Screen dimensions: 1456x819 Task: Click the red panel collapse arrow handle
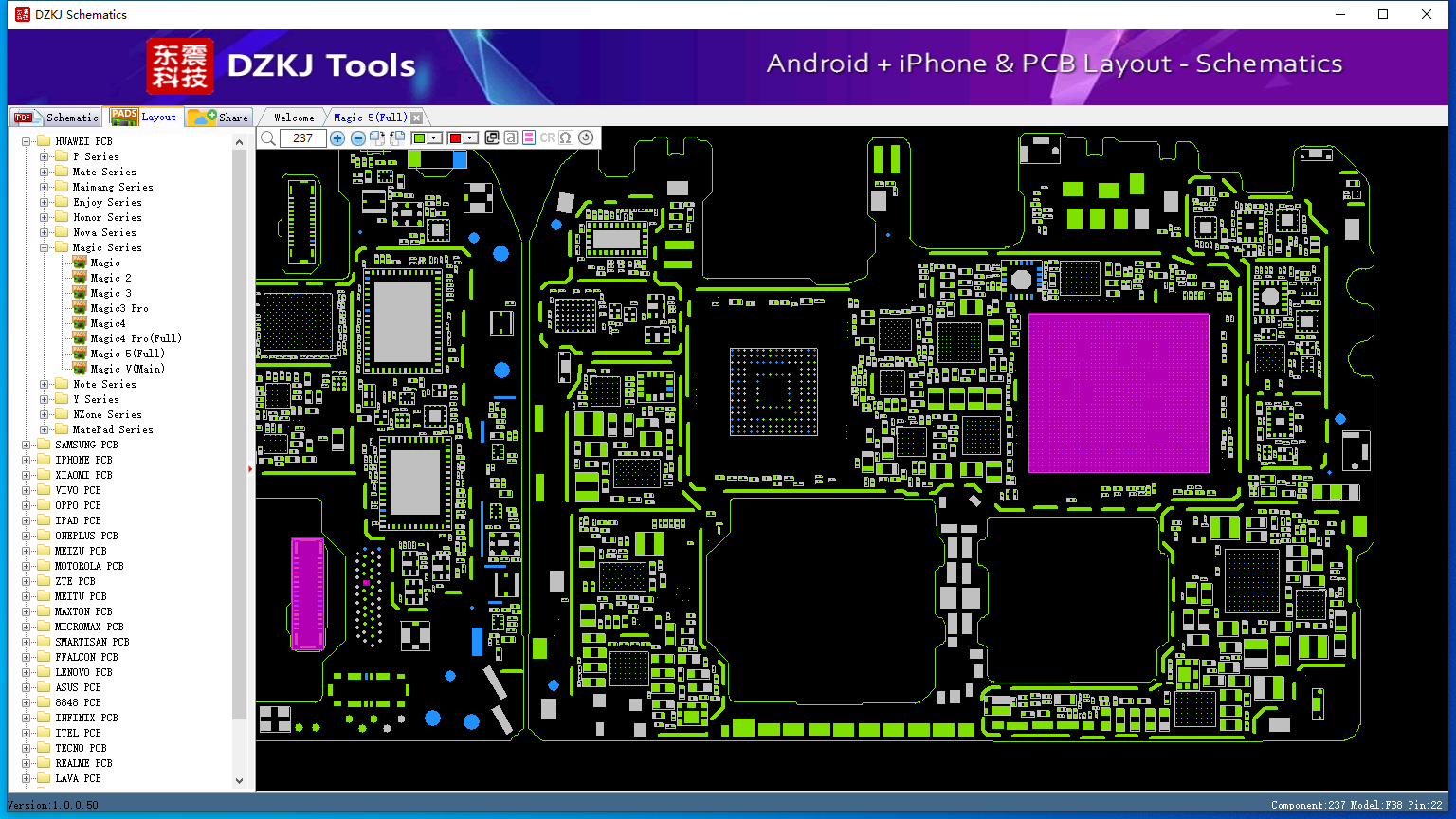click(250, 468)
